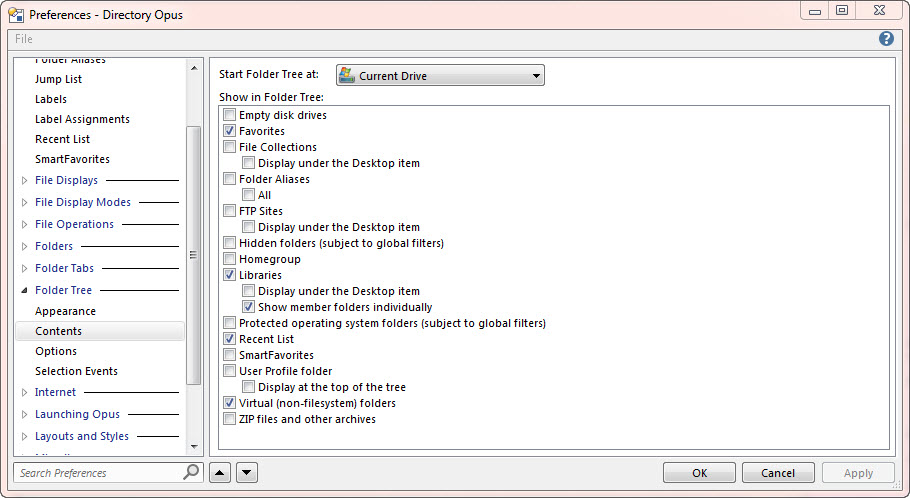Image resolution: width=910 pixels, height=498 pixels.
Task: Click the category list vertical scrollbar
Action: pos(194,255)
